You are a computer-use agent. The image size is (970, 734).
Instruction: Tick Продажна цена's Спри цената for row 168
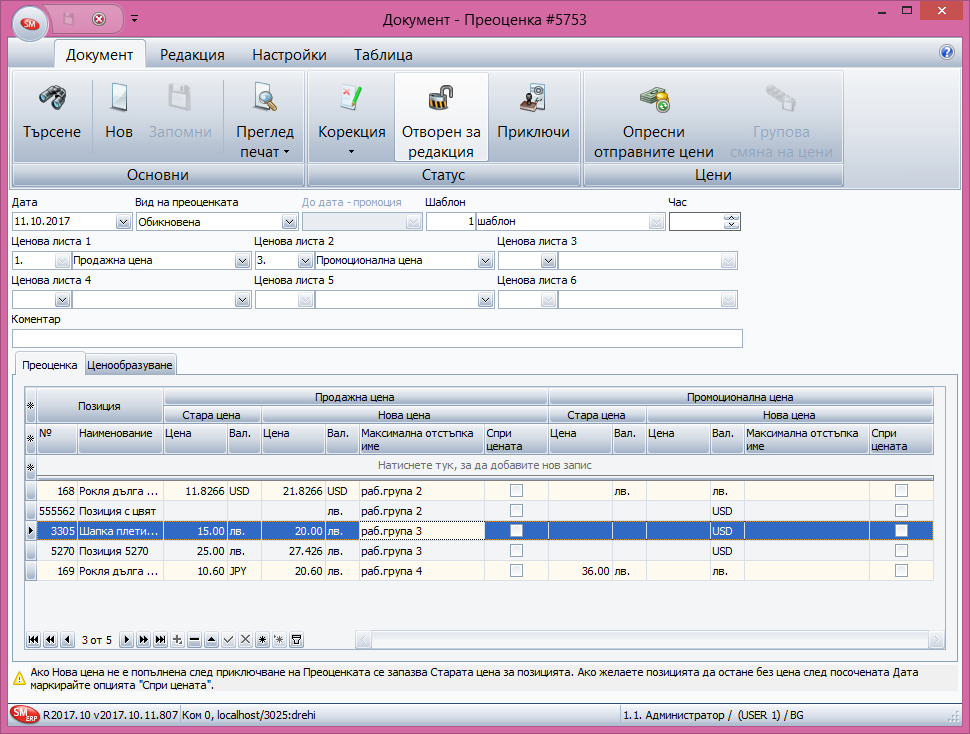coord(516,490)
